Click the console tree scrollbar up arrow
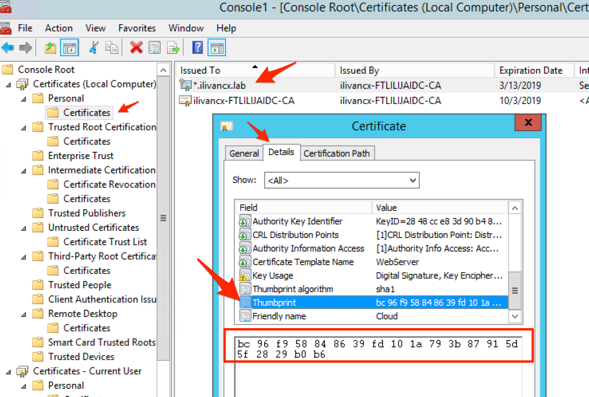The width and height of the screenshot is (589, 397). pyautogui.click(x=163, y=70)
